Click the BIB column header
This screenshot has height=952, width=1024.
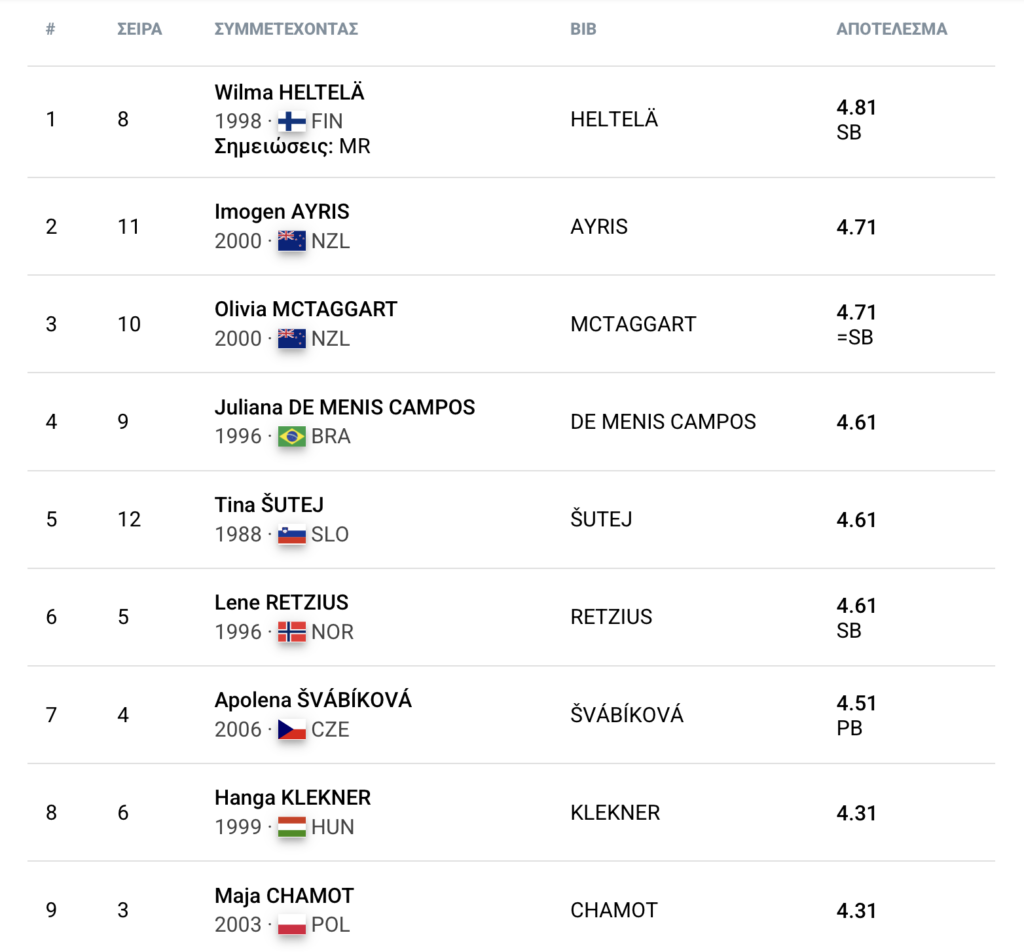[x=583, y=29]
